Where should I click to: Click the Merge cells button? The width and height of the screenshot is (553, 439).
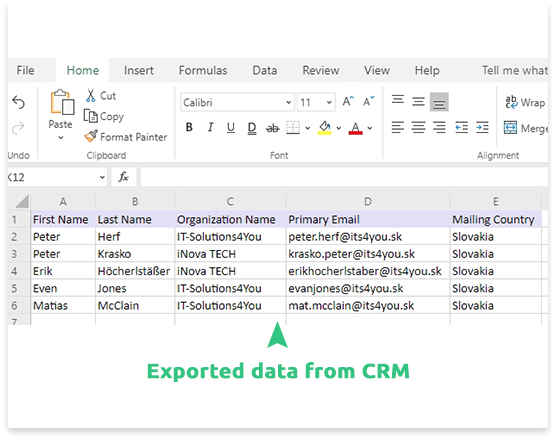[x=526, y=128]
